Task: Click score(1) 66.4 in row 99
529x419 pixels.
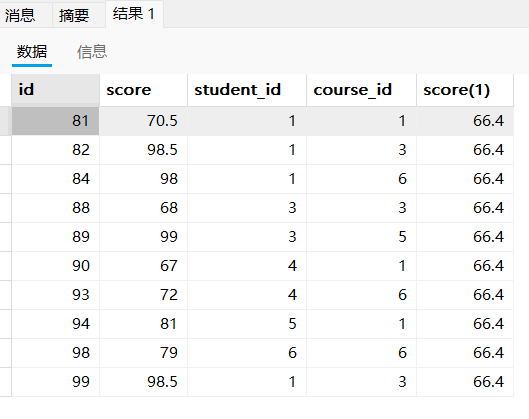Action: tap(465, 382)
